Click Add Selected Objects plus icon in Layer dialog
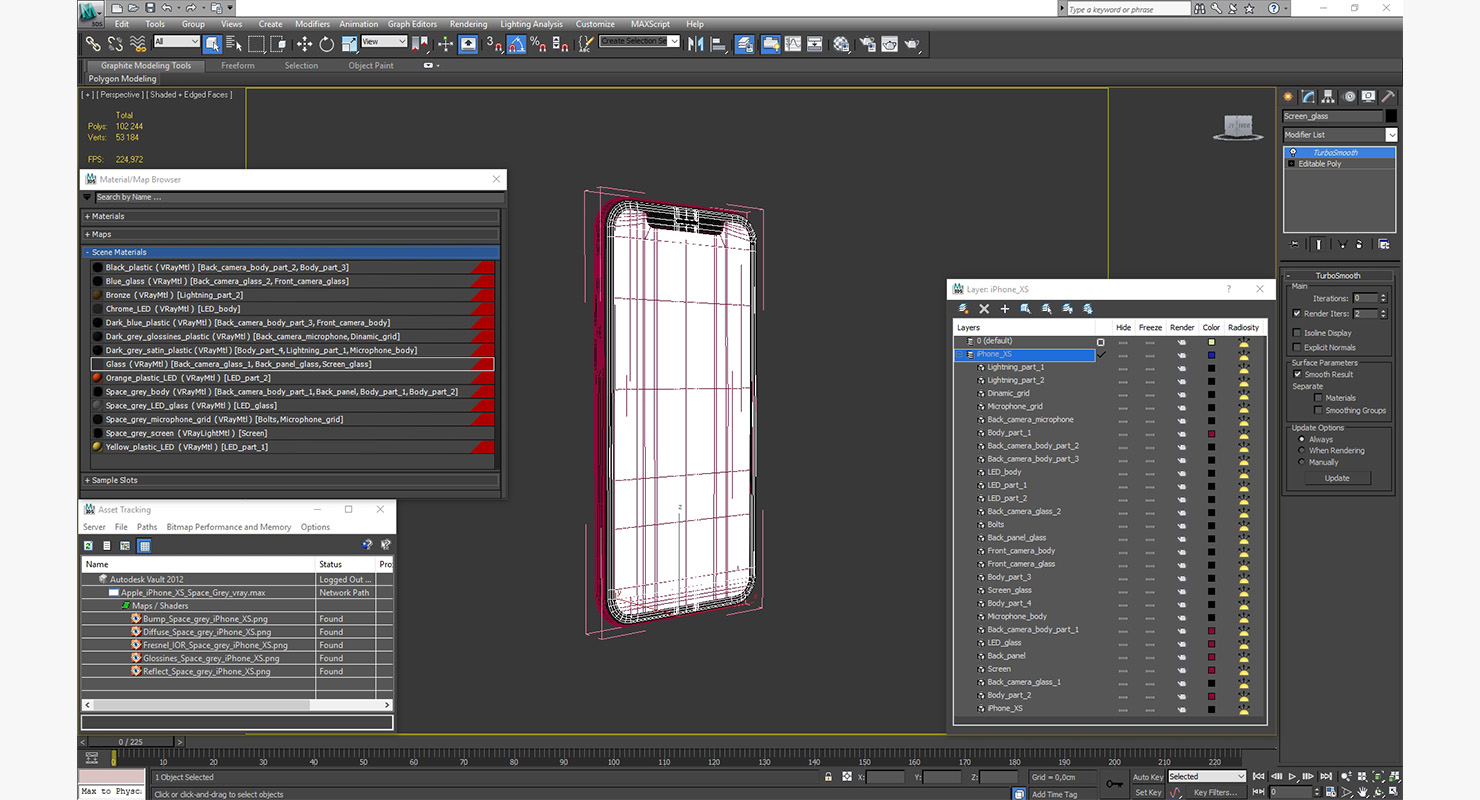Image resolution: width=1480 pixels, height=800 pixels. pos(1005,309)
